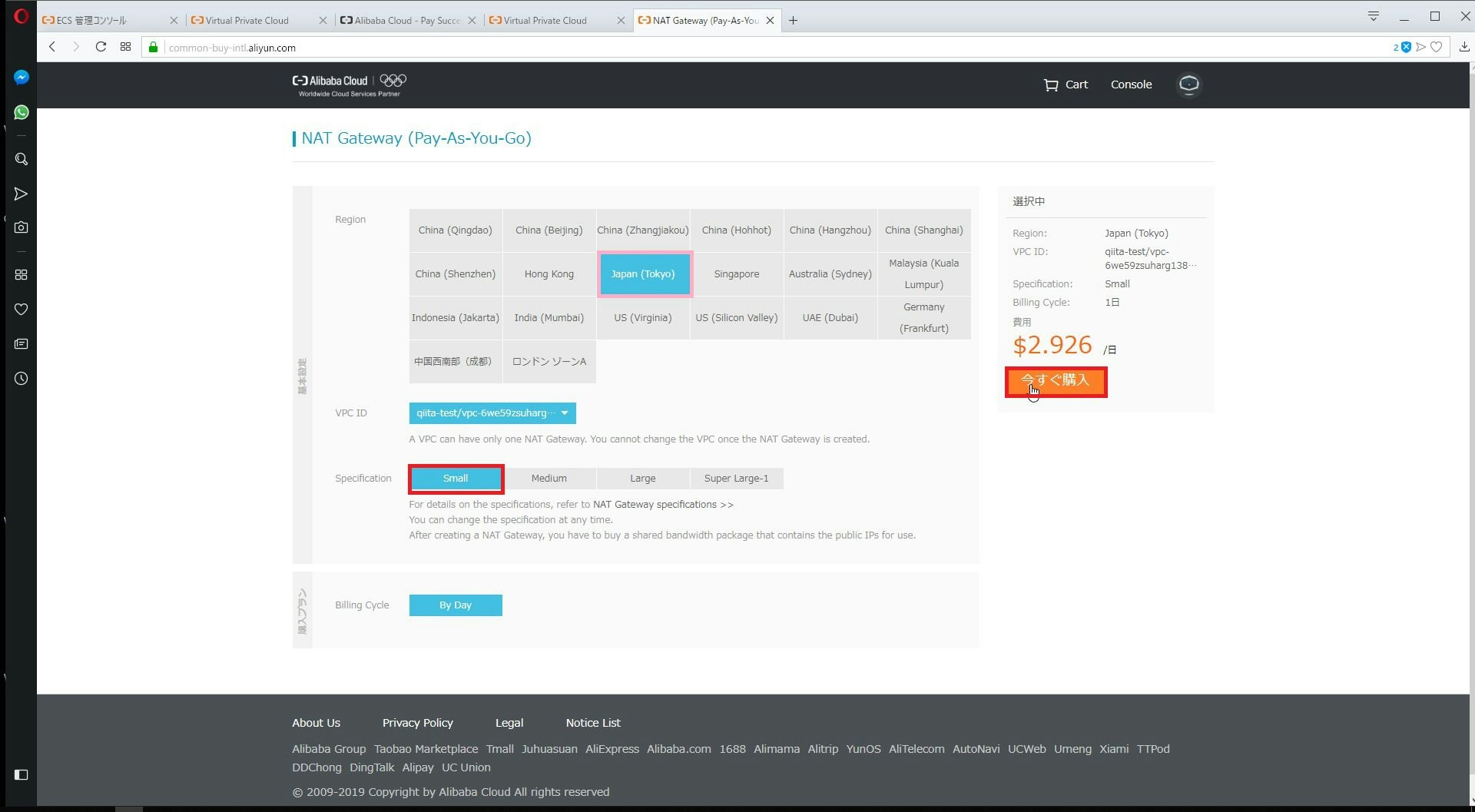Open a new tab with plus button
The height and width of the screenshot is (812, 1475).
point(793,21)
